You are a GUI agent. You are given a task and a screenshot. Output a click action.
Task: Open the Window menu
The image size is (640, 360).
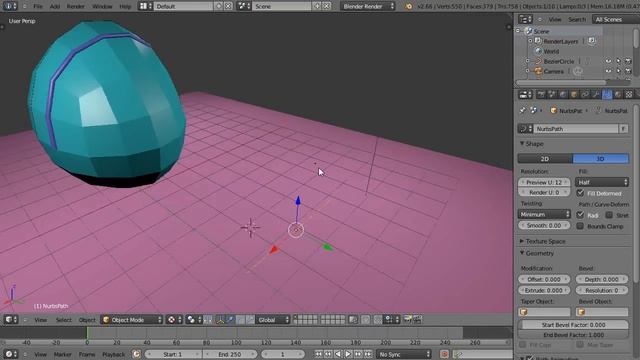click(102, 6)
